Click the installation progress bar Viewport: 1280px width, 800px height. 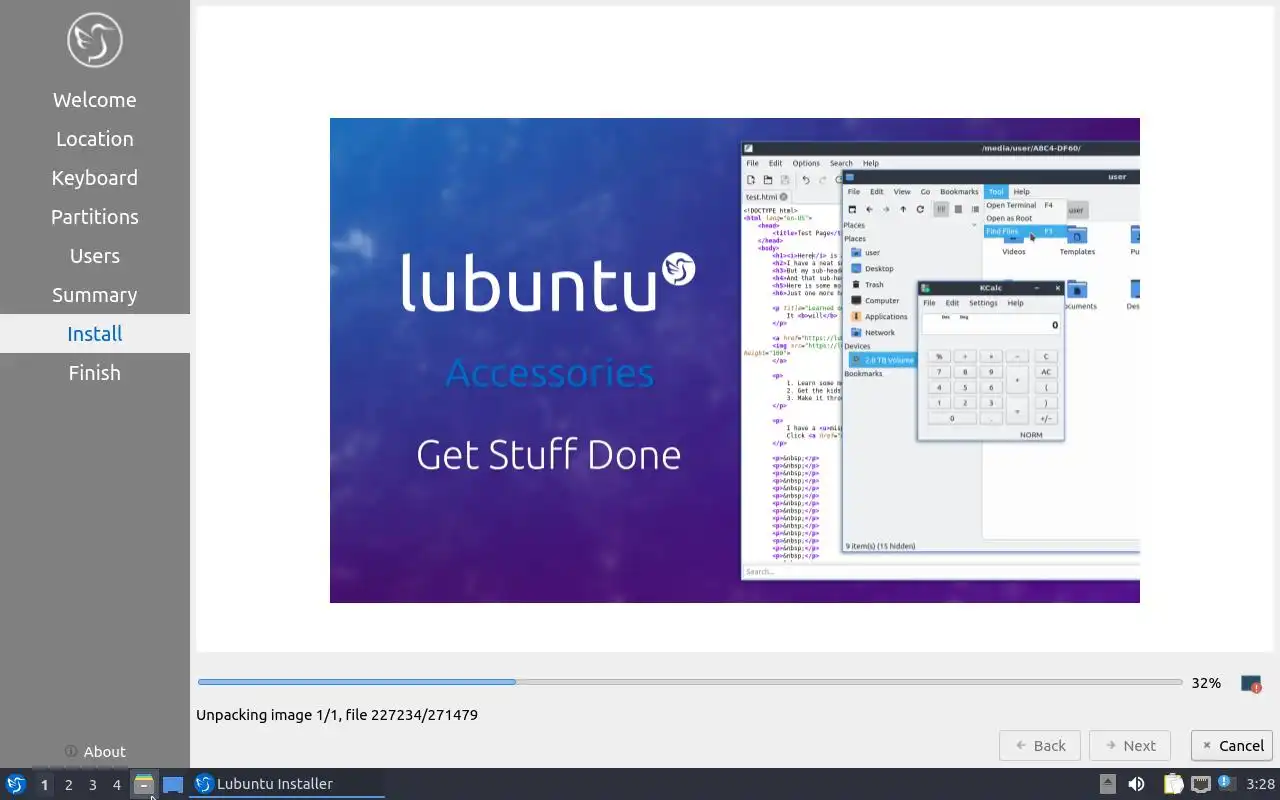point(690,682)
